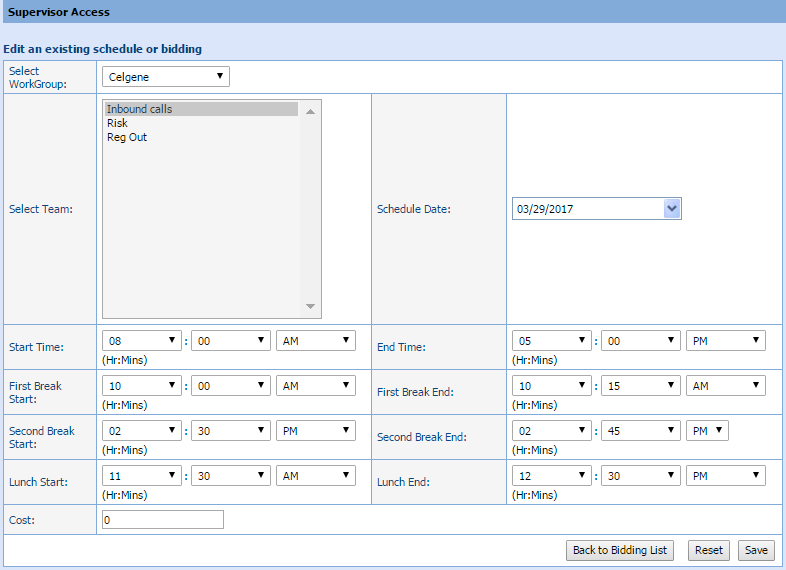Open the Select WorkGroup dropdown
Screen dimensions: 786x570
pos(165,77)
